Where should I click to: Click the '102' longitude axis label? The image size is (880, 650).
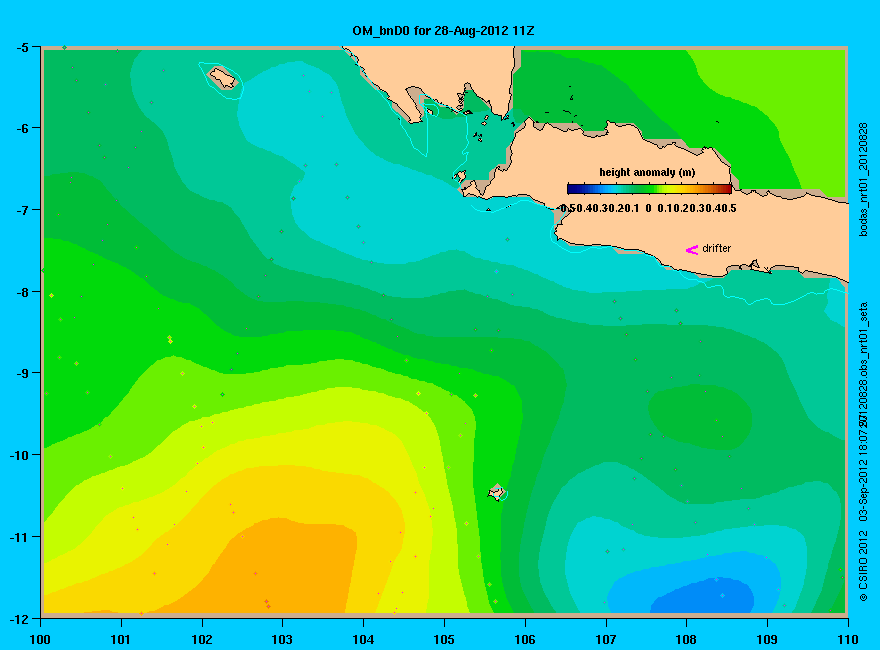(x=201, y=639)
